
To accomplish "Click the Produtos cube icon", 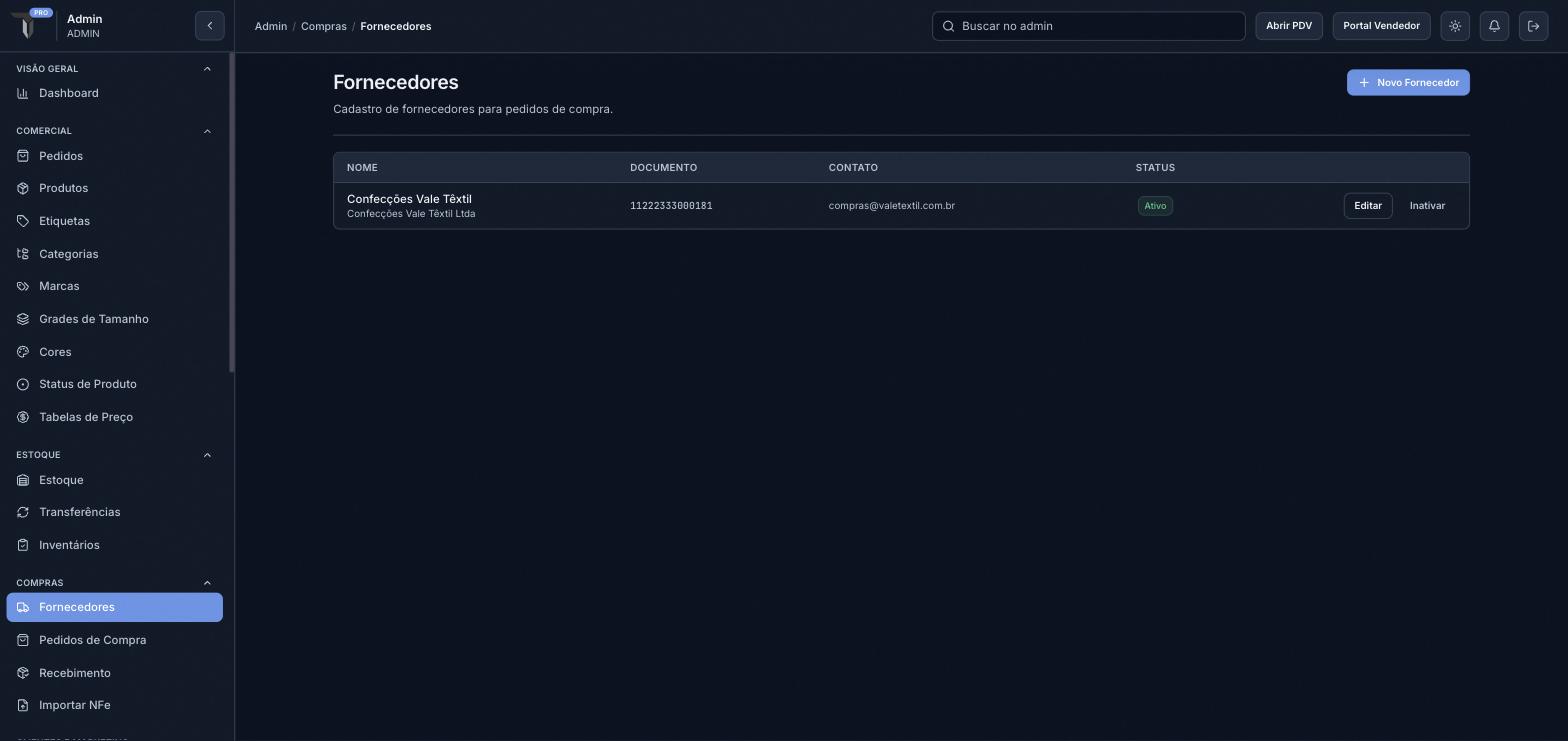I will [23, 188].
